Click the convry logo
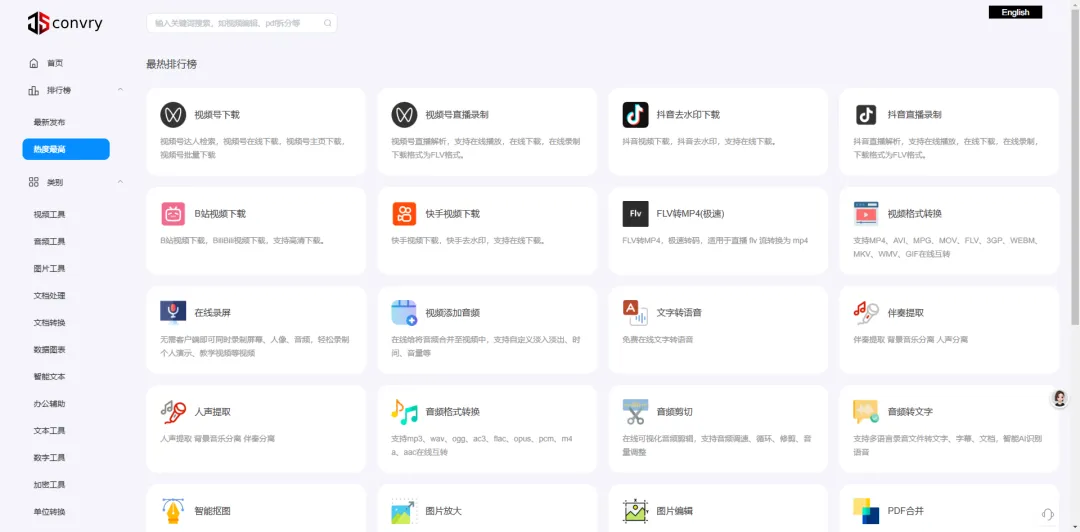This screenshot has width=1080, height=532. pyautogui.click(x=65, y=23)
